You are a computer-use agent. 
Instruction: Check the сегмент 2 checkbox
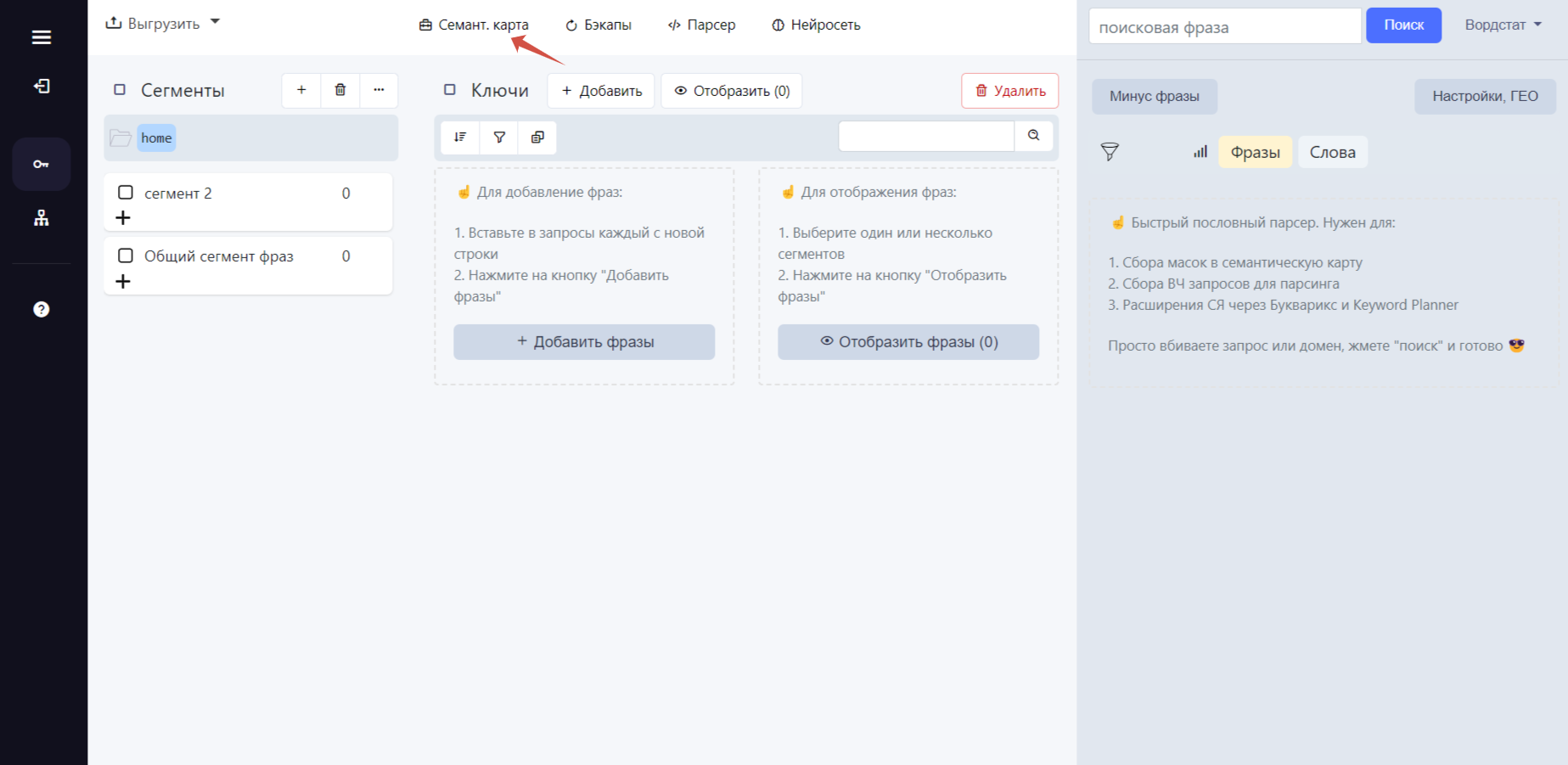pyautogui.click(x=126, y=193)
